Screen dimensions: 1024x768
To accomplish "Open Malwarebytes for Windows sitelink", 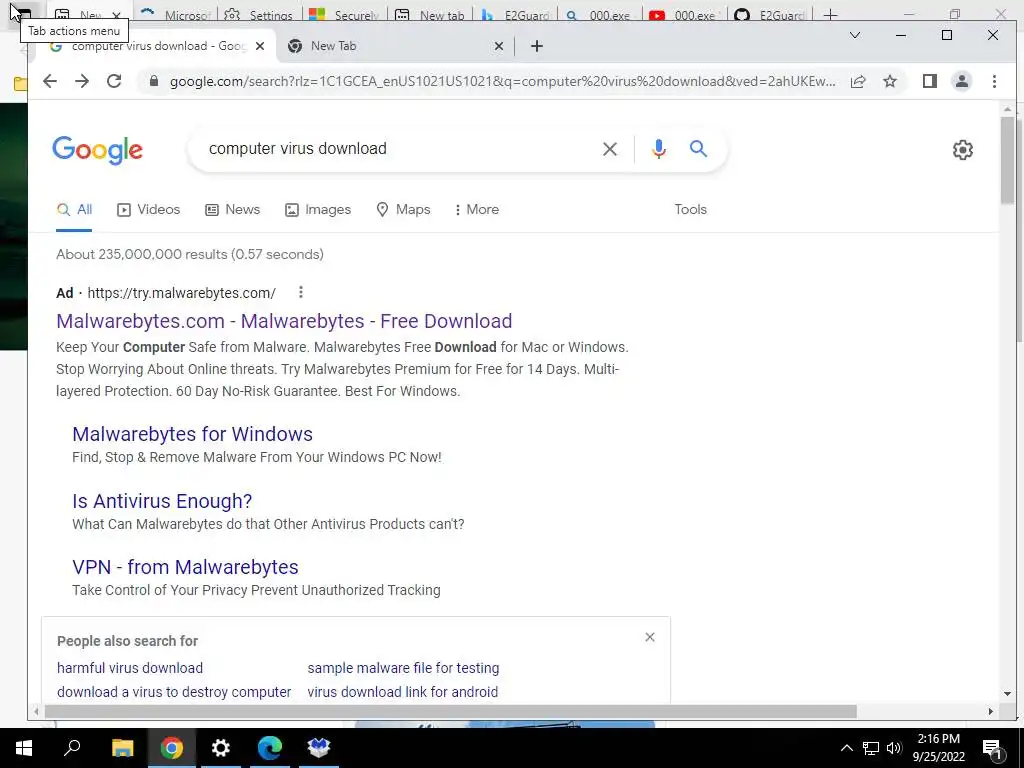I will click(x=193, y=434).
